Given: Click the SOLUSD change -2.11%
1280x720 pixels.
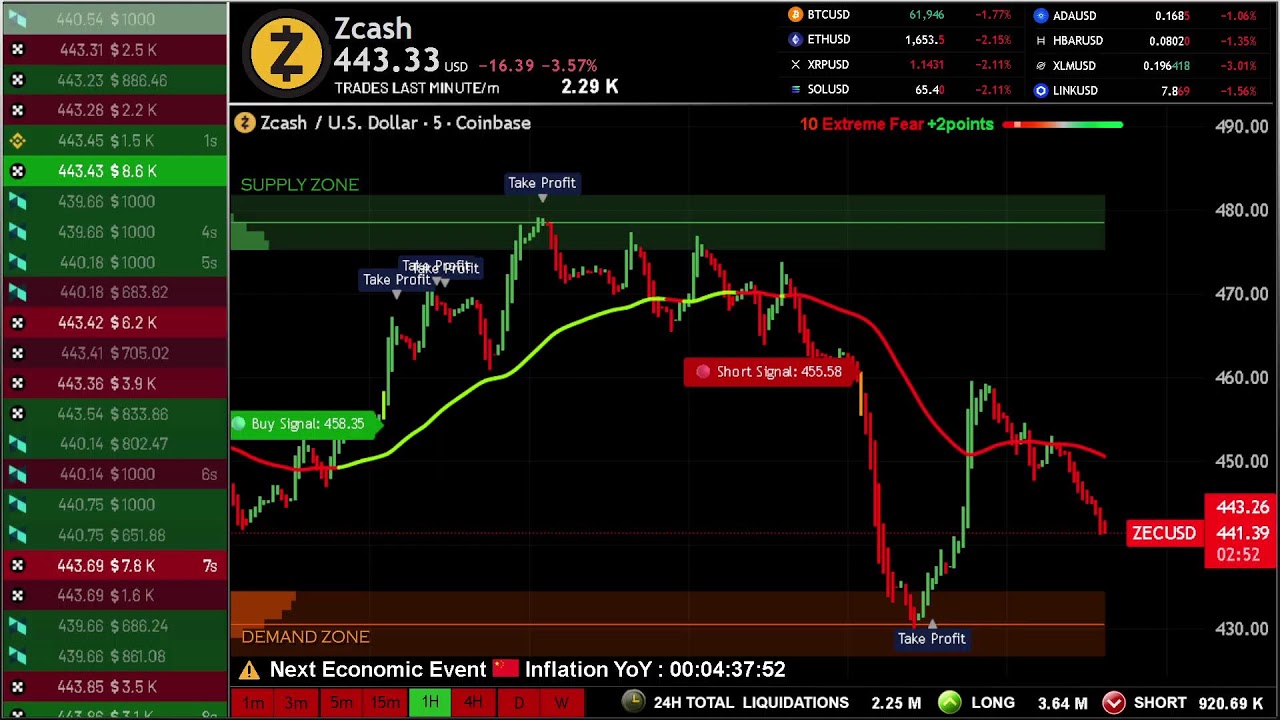Looking at the screenshot, I should (x=993, y=90).
